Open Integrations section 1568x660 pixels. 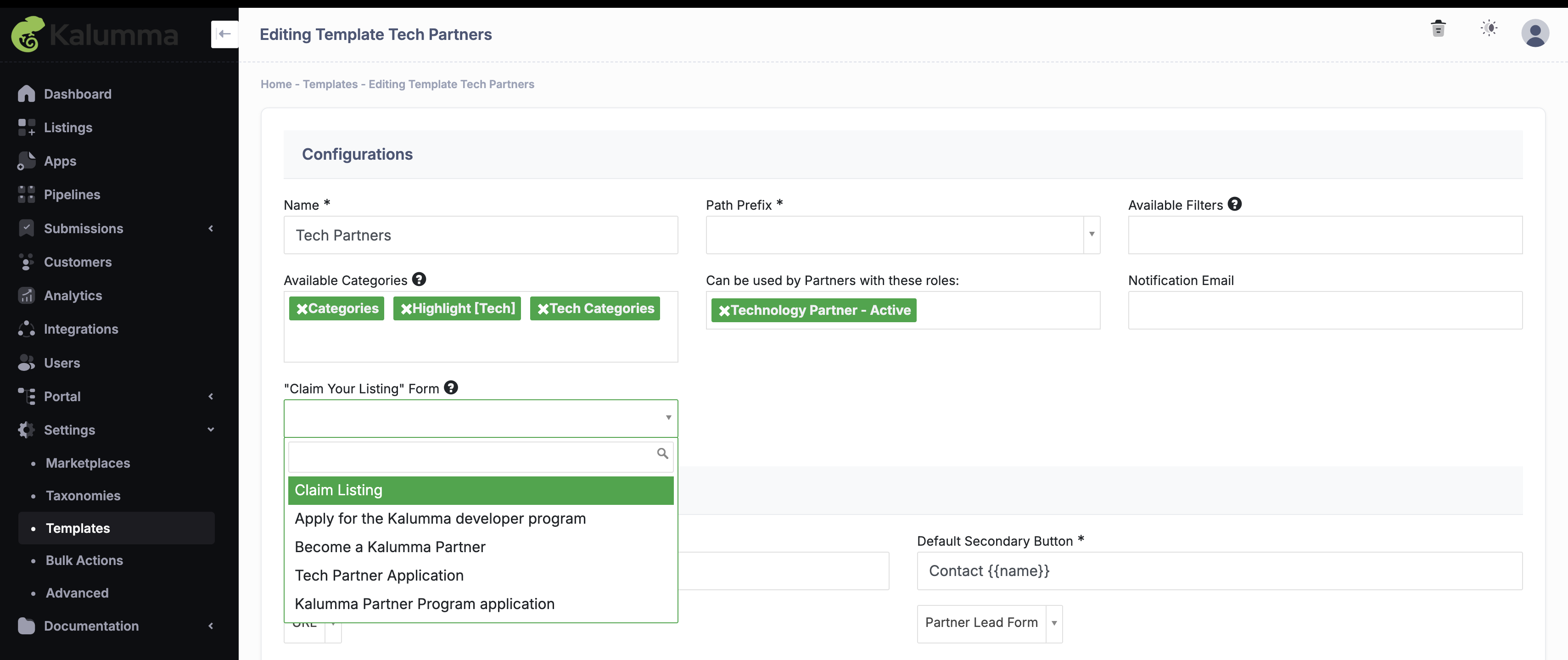(x=81, y=330)
